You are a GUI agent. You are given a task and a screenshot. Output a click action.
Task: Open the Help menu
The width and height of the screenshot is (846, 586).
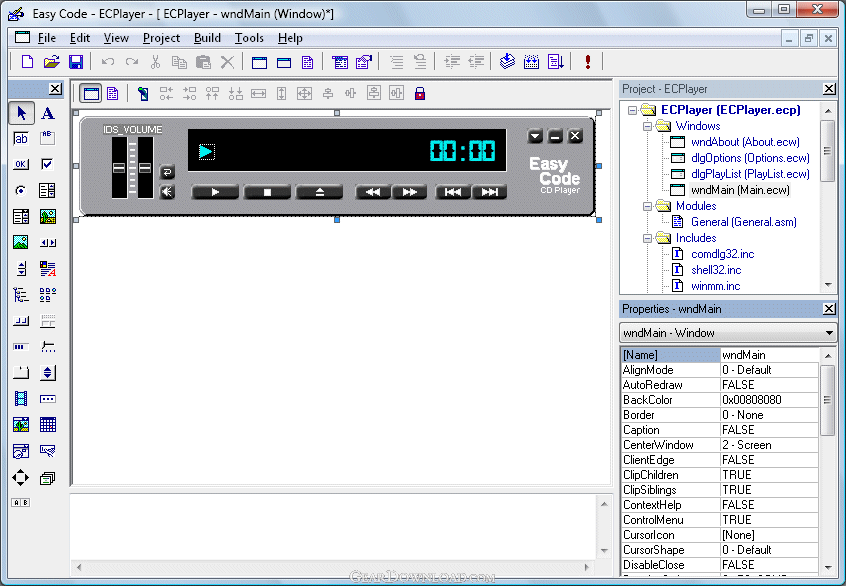tap(290, 38)
